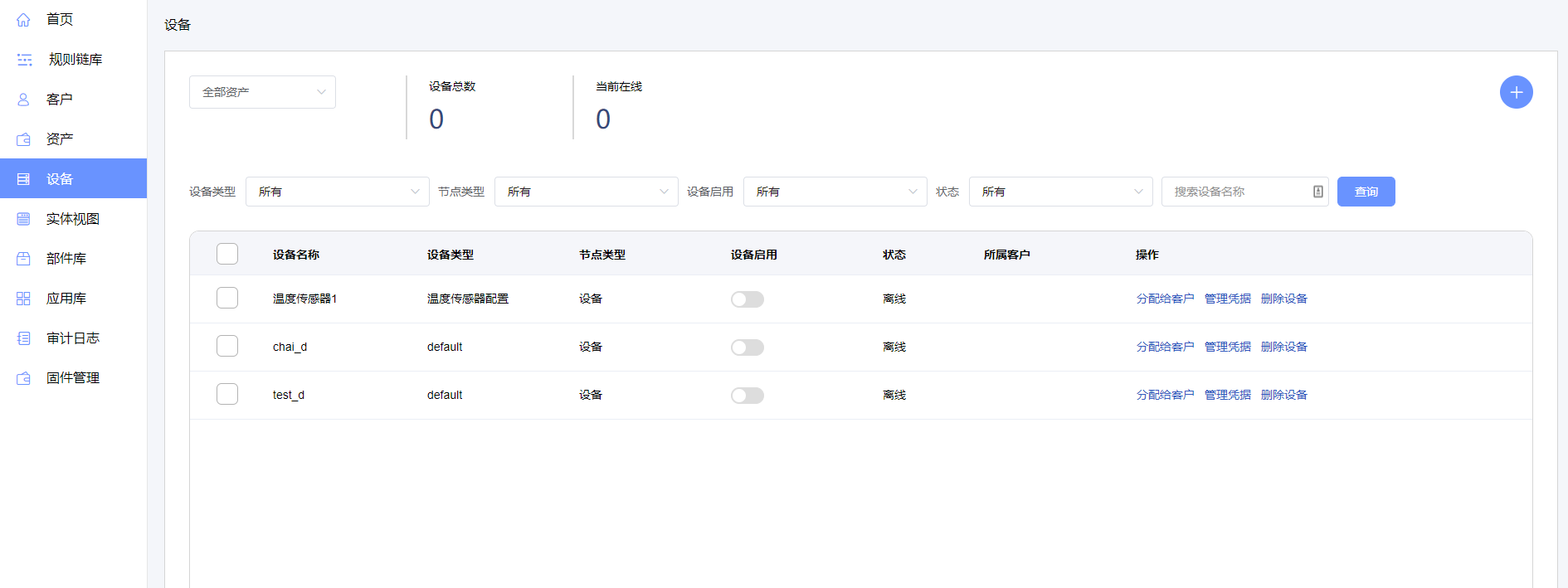1568x588 pixels.
Task: Click the devices icon in sidebar
Action: click(x=23, y=178)
